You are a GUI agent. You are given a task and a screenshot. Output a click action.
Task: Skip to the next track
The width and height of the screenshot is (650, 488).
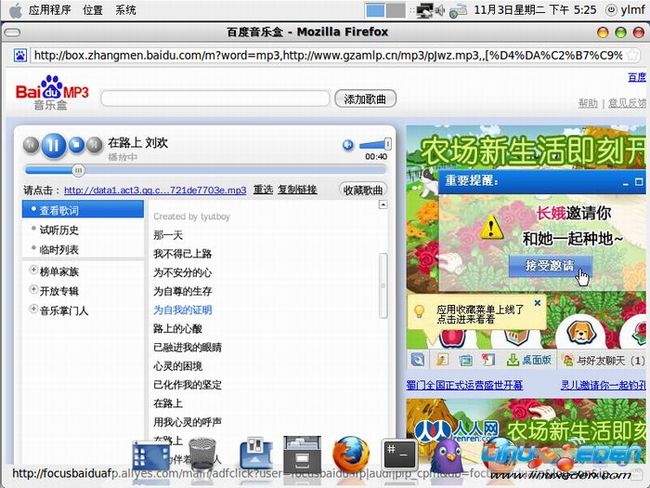95,145
